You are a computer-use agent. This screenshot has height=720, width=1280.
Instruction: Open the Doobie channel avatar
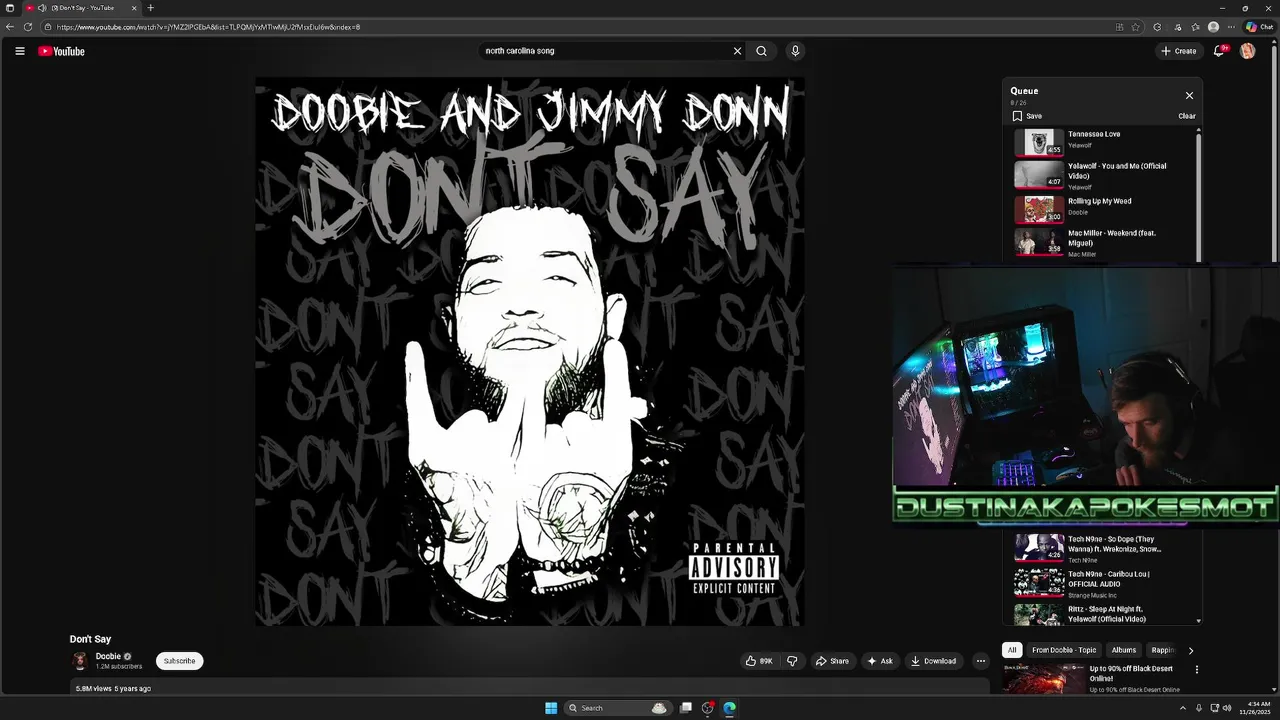tap(80, 661)
